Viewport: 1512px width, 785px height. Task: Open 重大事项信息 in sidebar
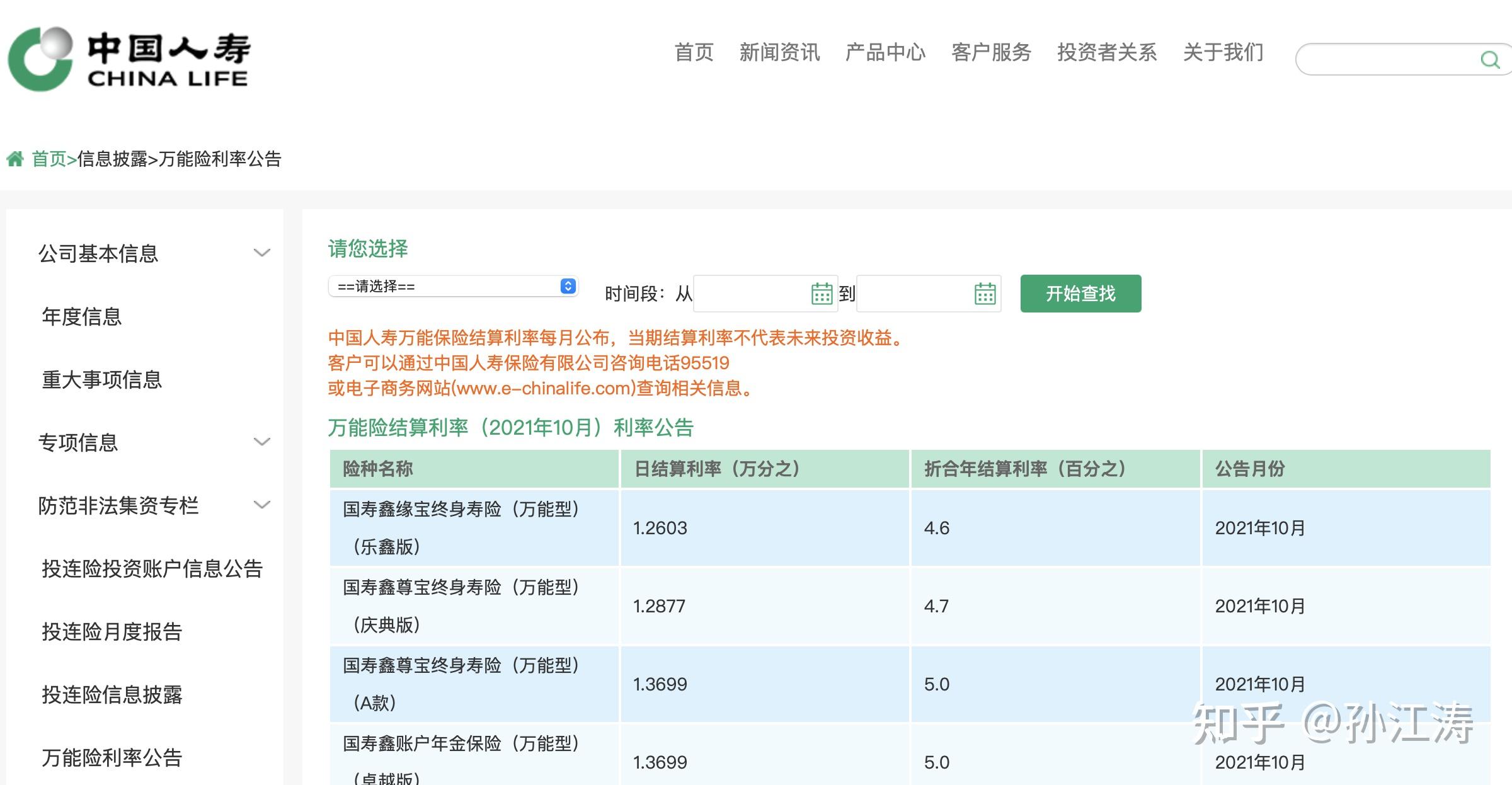coord(101,379)
